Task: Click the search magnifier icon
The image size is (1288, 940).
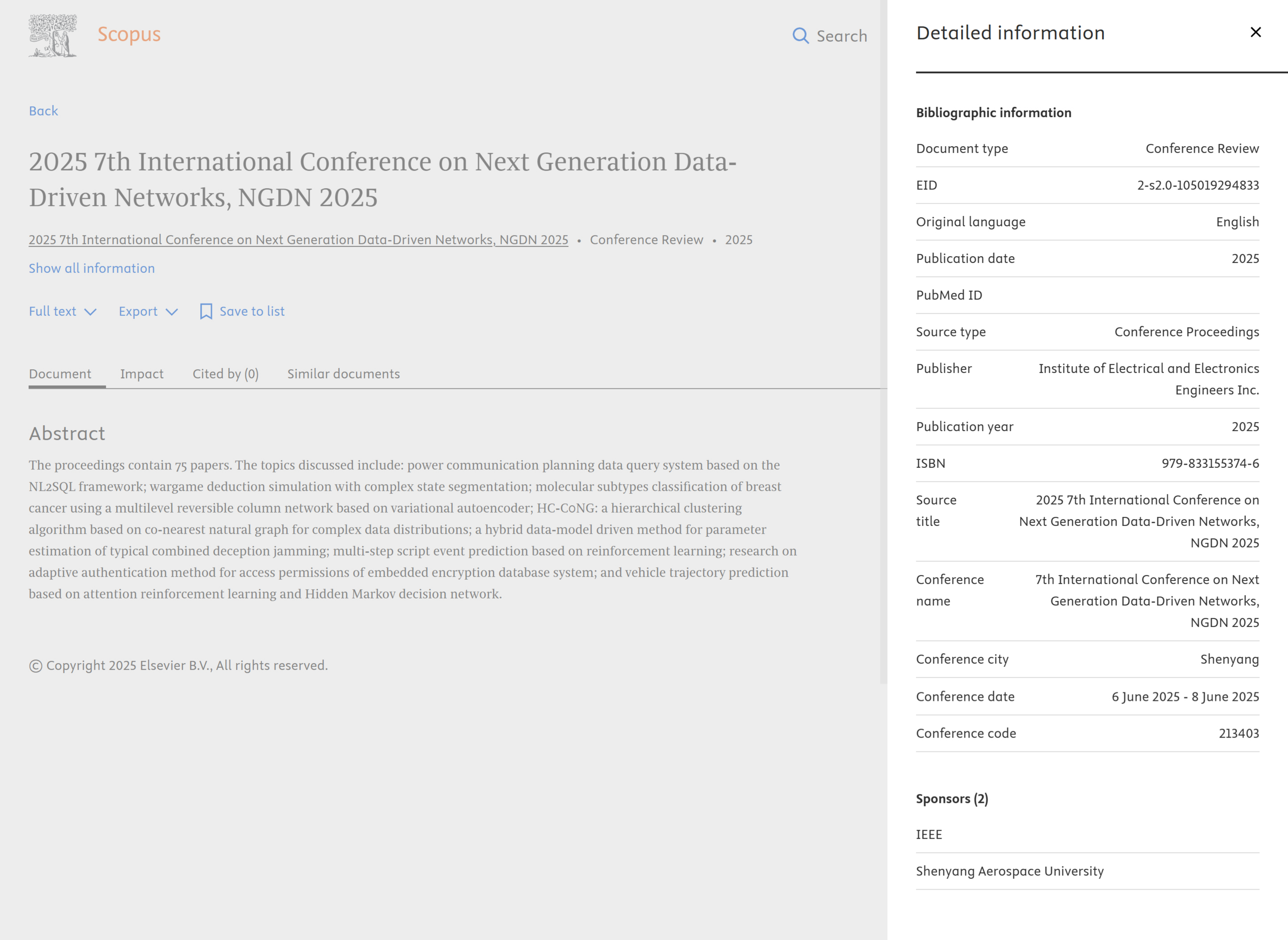Action: 800,36
